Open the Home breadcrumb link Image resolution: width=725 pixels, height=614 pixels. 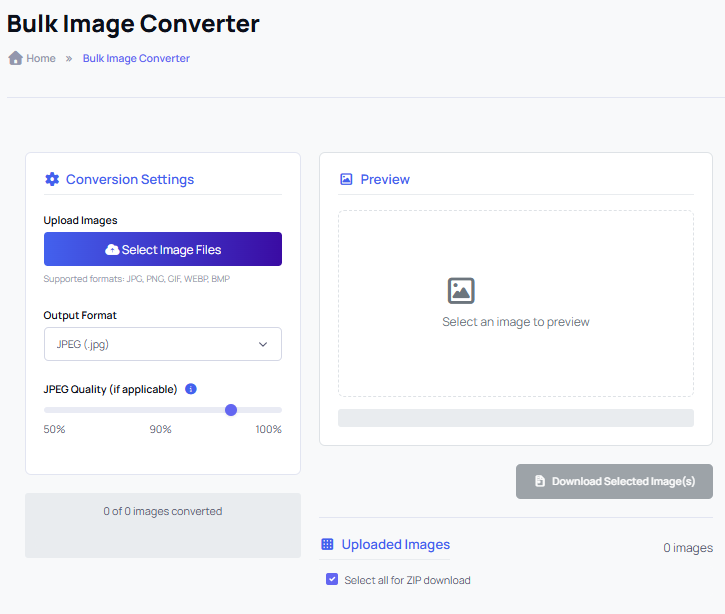[x=41, y=58]
